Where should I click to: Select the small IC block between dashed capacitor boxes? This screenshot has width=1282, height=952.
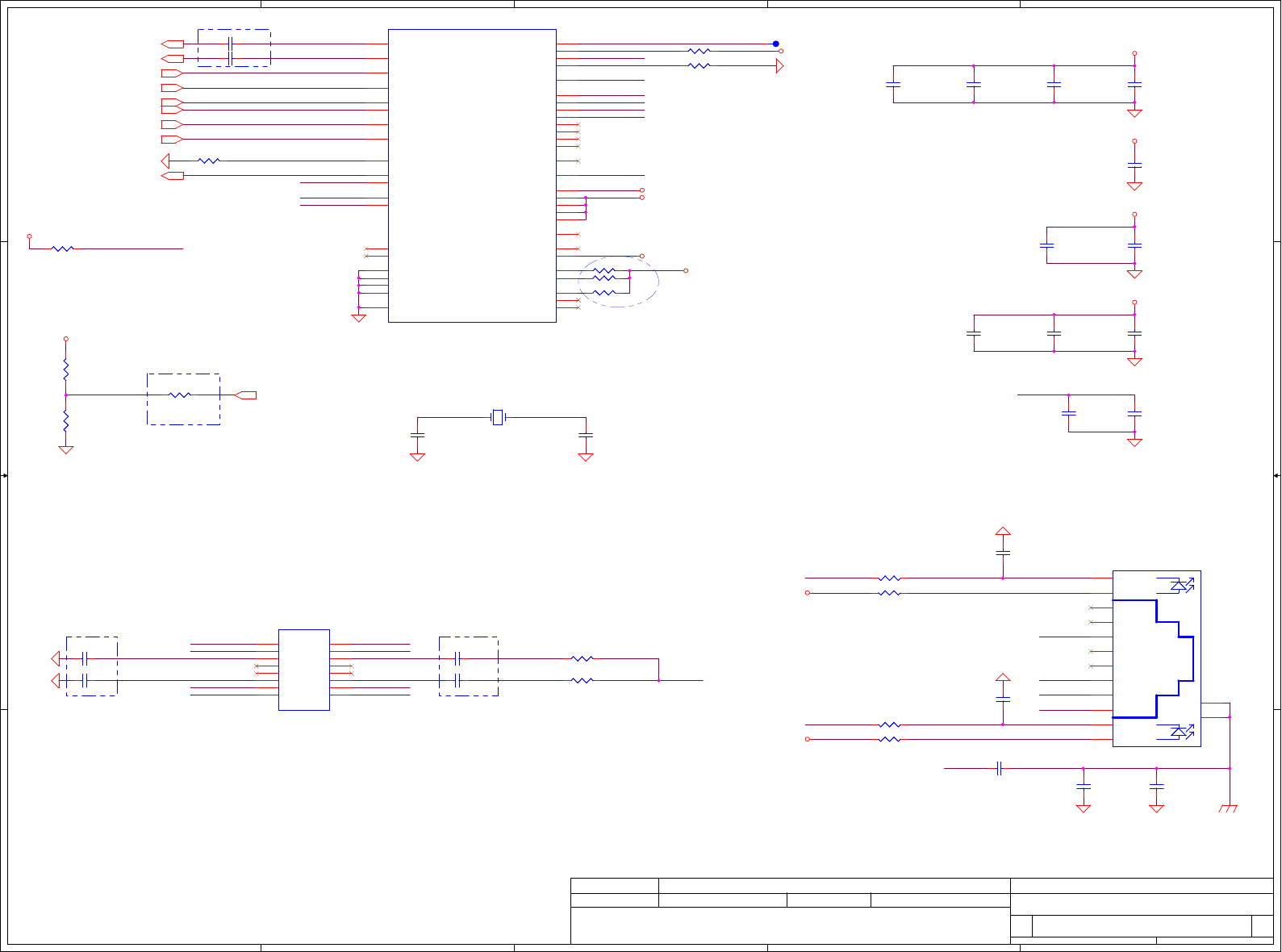(x=304, y=670)
